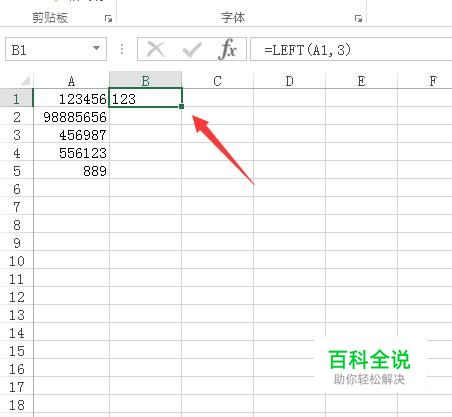Expand the Name Box dropdown arrow
Image resolution: width=452 pixels, height=417 pixels.
coord(96,48)
